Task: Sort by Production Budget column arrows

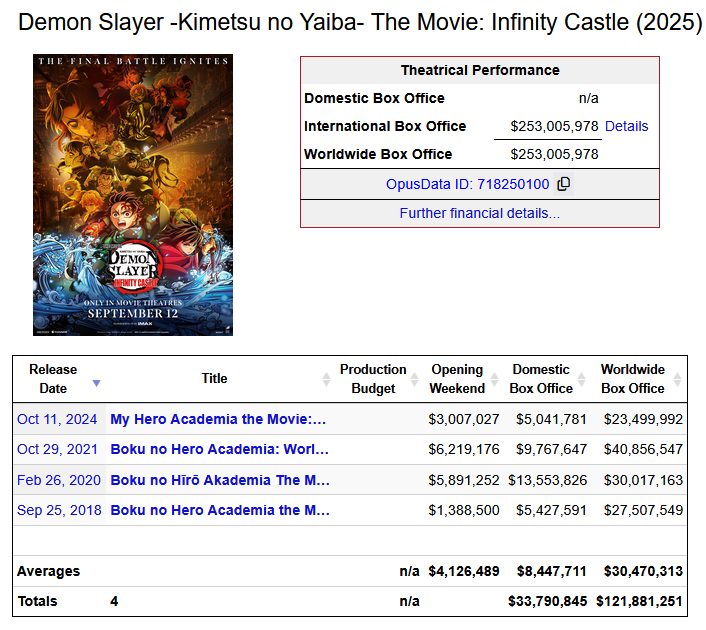Action: click(414, 379)
